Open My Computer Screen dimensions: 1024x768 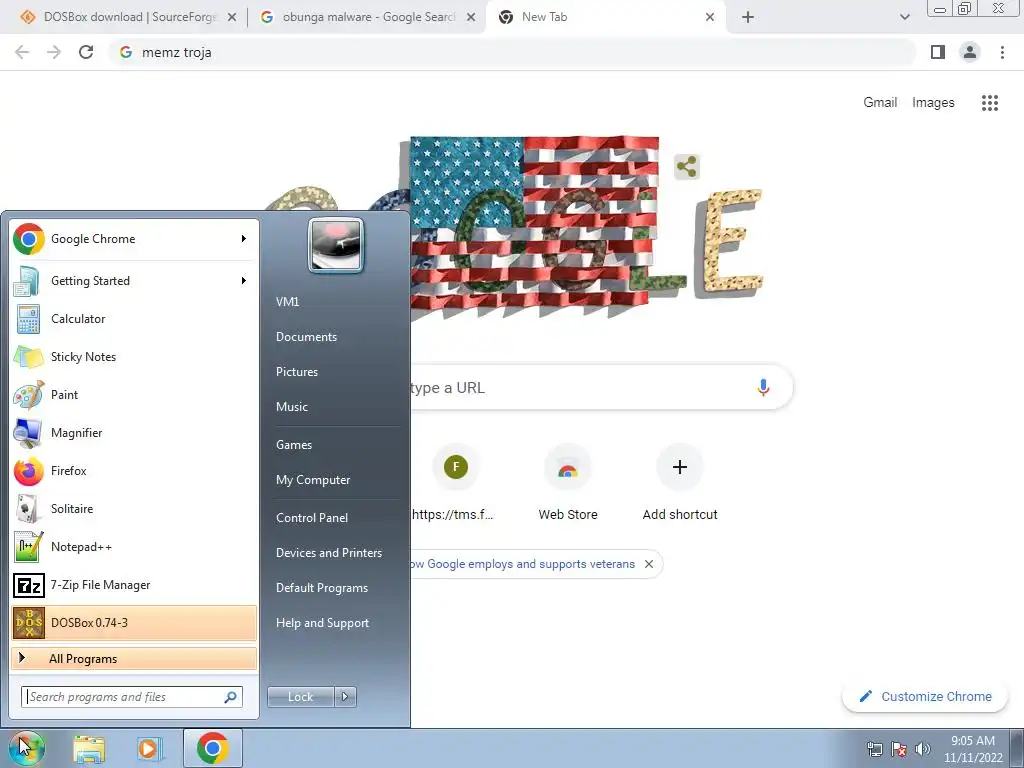click(313, 480)
